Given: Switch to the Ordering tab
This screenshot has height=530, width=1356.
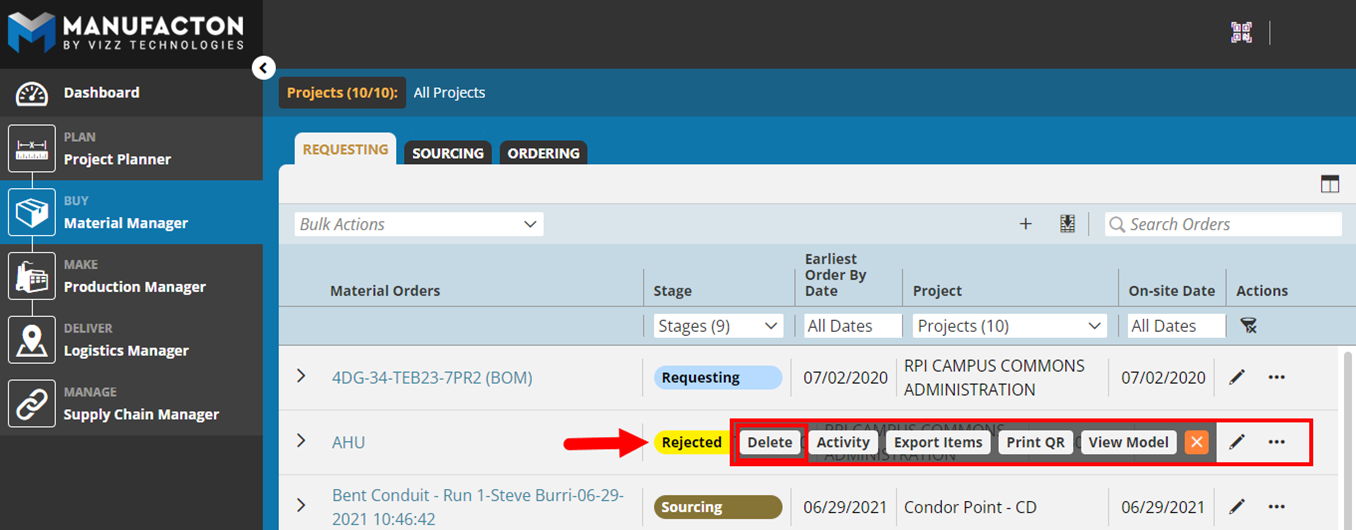Looking at the screenshot, I should [x=543, y=153].
